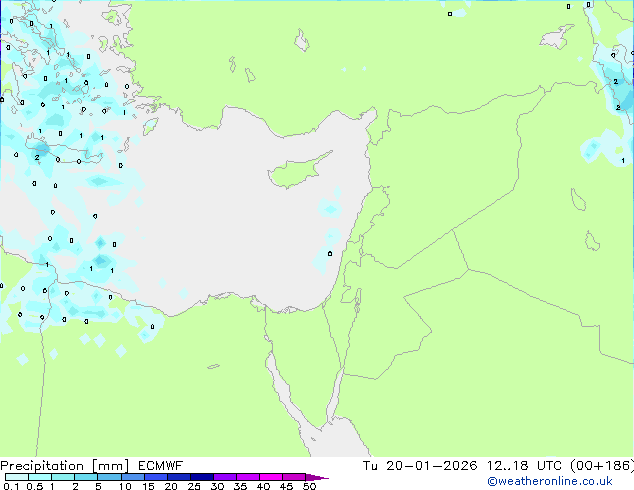Click the '10' legend scale label
The height and width of the screenshot is (490, 634).
[x=125, y=486]
